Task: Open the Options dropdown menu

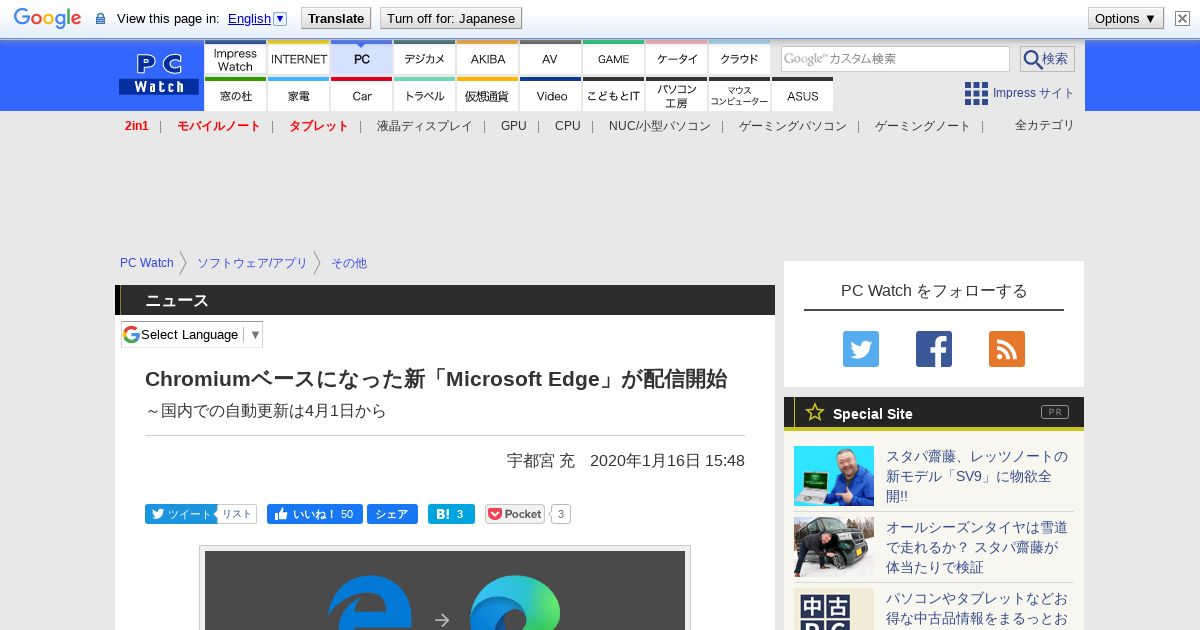Action: [1125, 18]
